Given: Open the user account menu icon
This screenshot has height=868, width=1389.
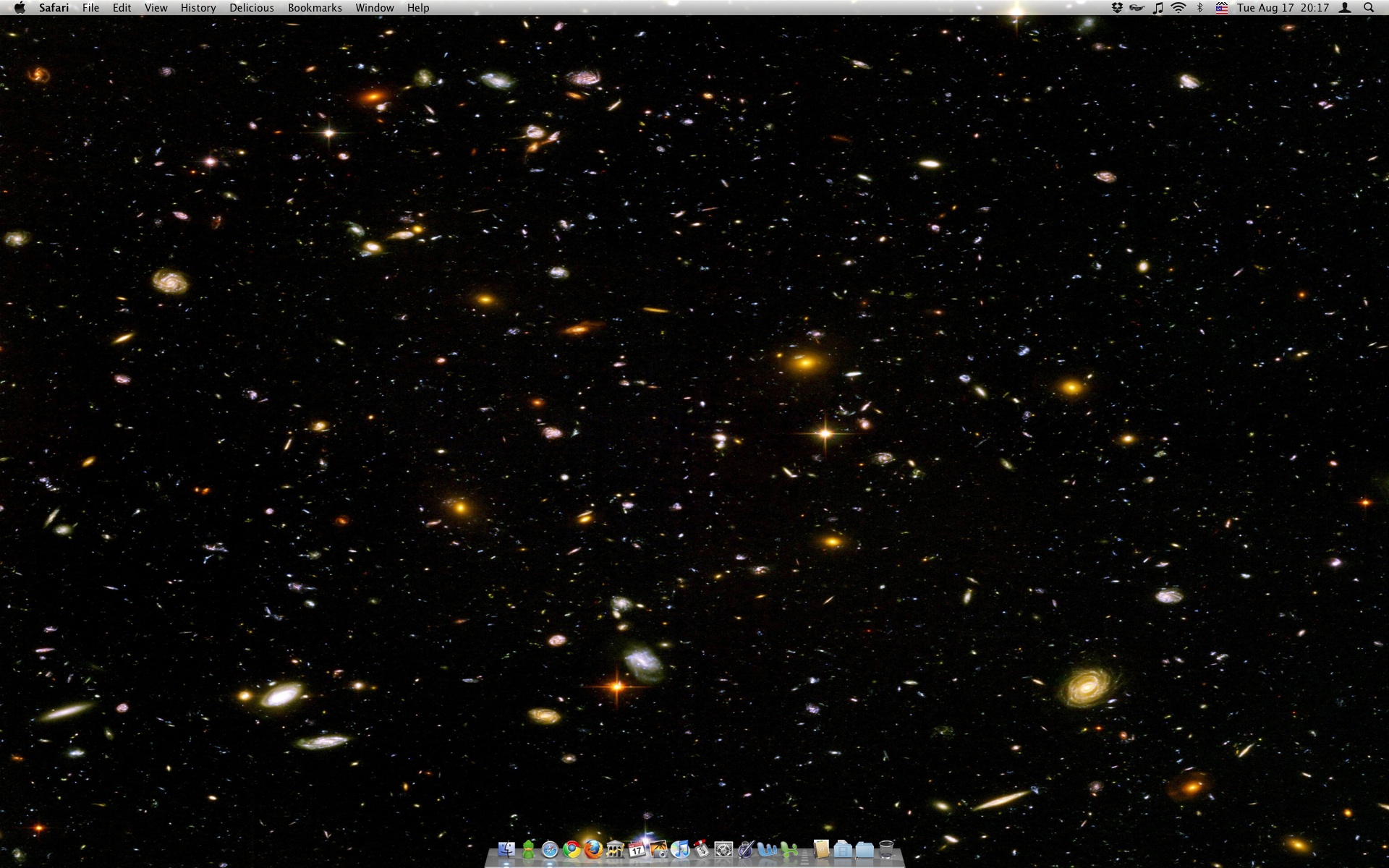Looking at the screenshot, I should click(x=1345, y=8).
